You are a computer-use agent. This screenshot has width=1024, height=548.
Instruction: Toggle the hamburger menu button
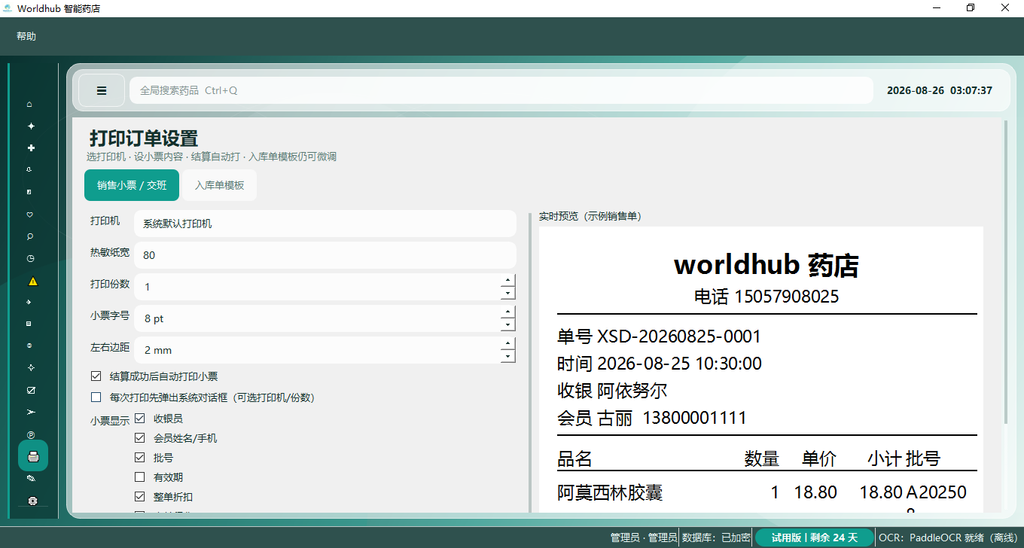pyautogui.click(x=102, y=90)
